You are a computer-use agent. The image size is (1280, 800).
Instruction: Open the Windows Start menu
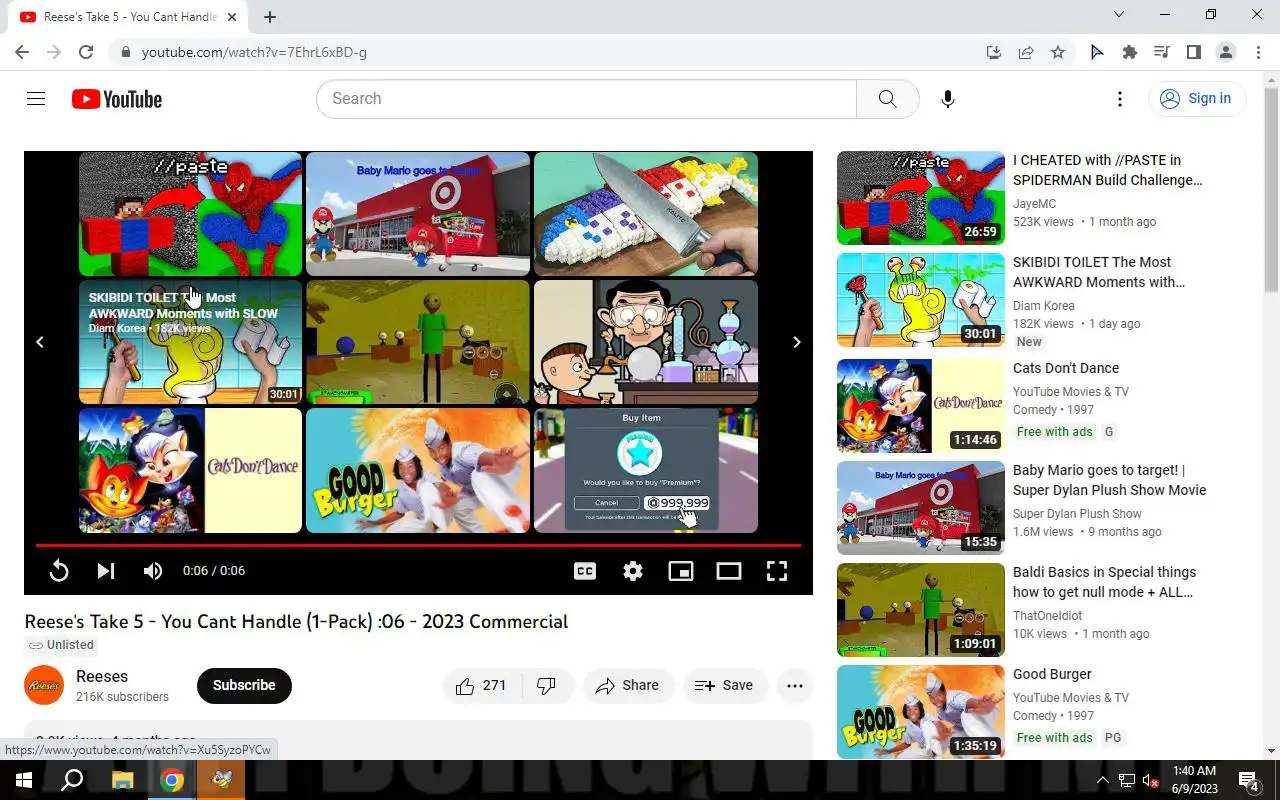tap(24, 780)
